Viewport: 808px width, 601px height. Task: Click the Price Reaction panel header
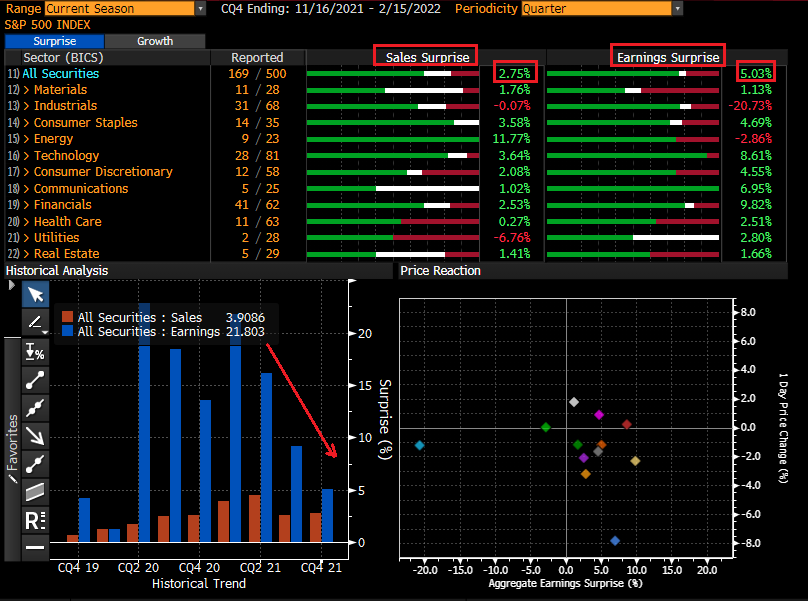[440, 271]
